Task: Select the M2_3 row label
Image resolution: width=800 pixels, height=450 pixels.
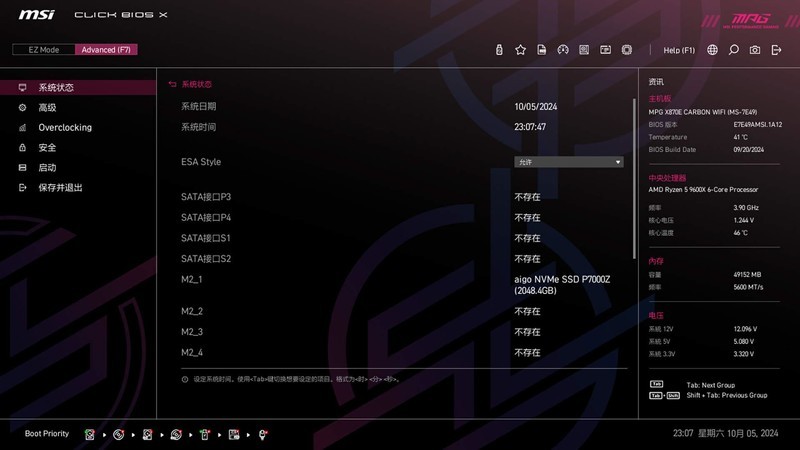Action: click(192, 332)
